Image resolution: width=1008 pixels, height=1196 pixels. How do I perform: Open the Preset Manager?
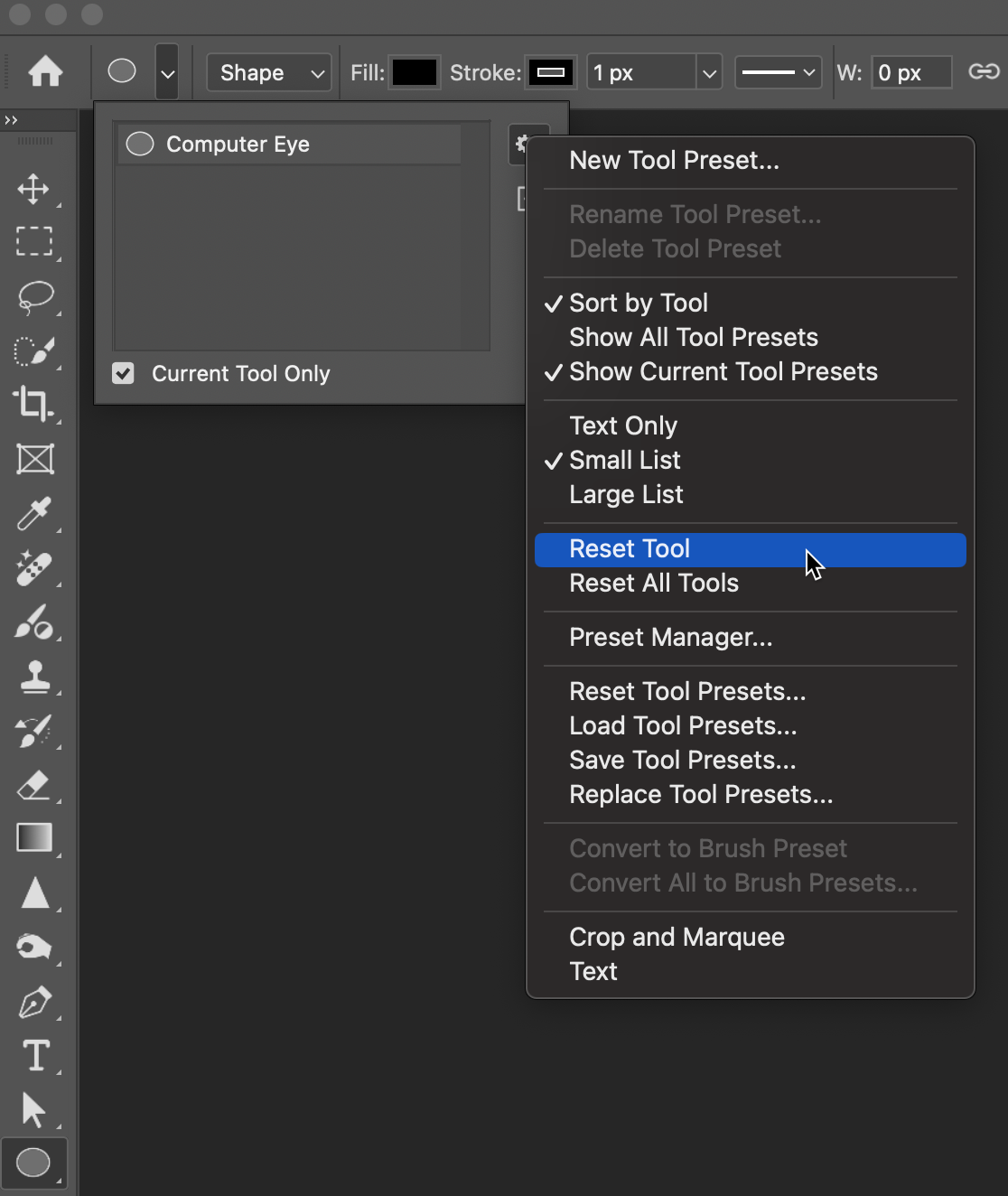[x=670, y=638]
